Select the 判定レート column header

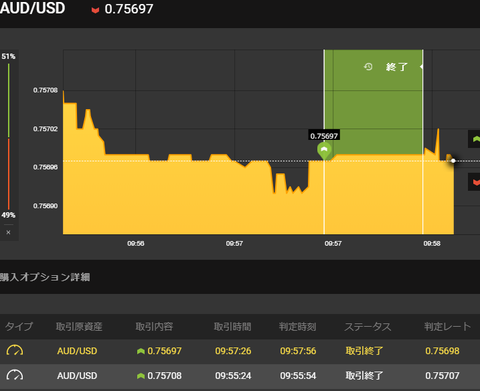447,326
